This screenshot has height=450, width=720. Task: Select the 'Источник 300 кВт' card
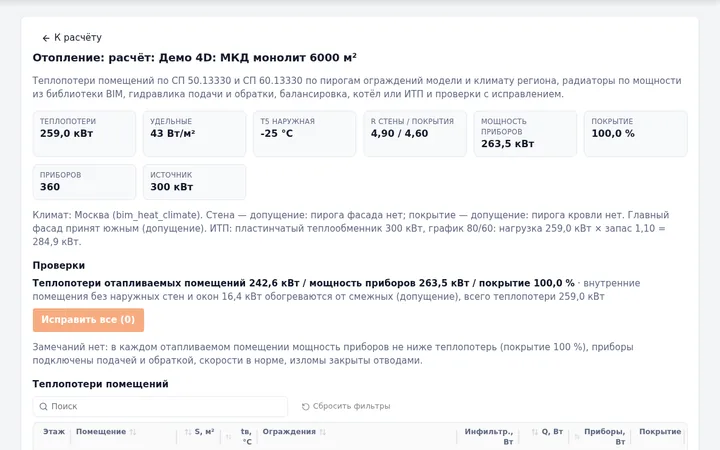pyautogui.click(x=194, y=182)
